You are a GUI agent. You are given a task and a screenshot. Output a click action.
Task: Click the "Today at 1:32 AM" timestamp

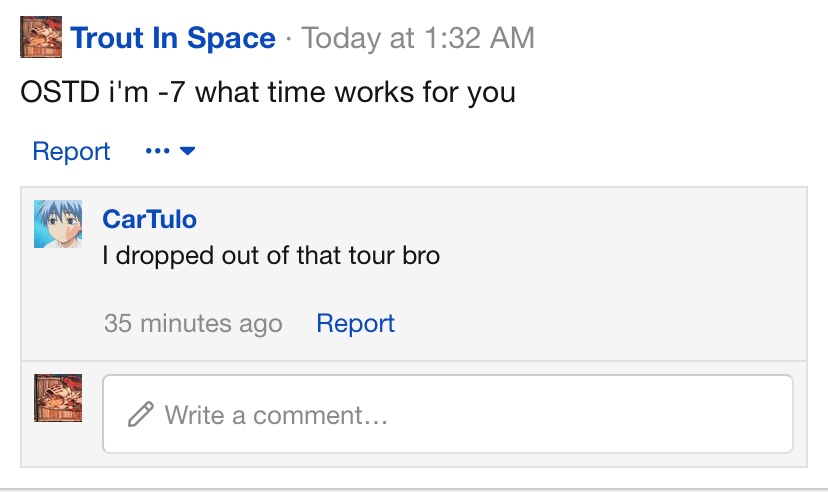tap(418, 39)
